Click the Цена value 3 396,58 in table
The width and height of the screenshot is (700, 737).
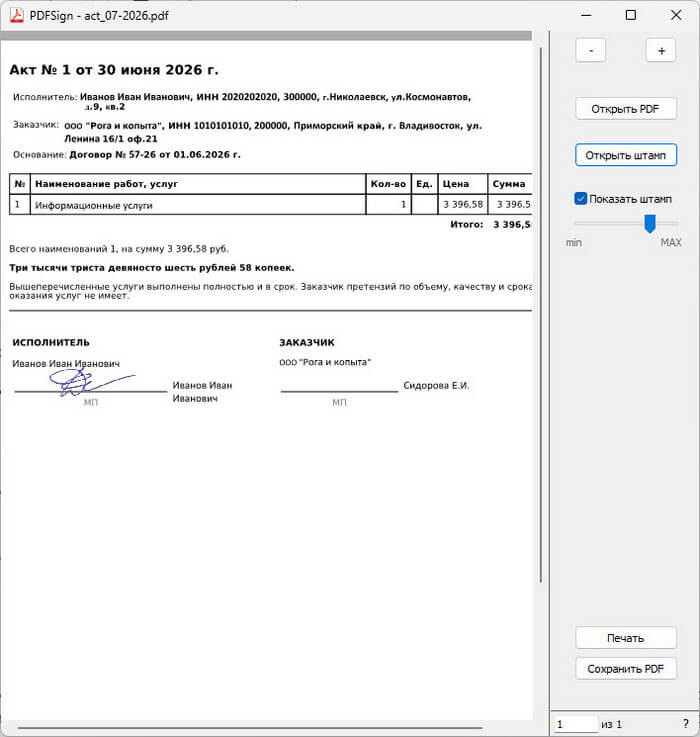pyautogui.click(x=463, y=204)
